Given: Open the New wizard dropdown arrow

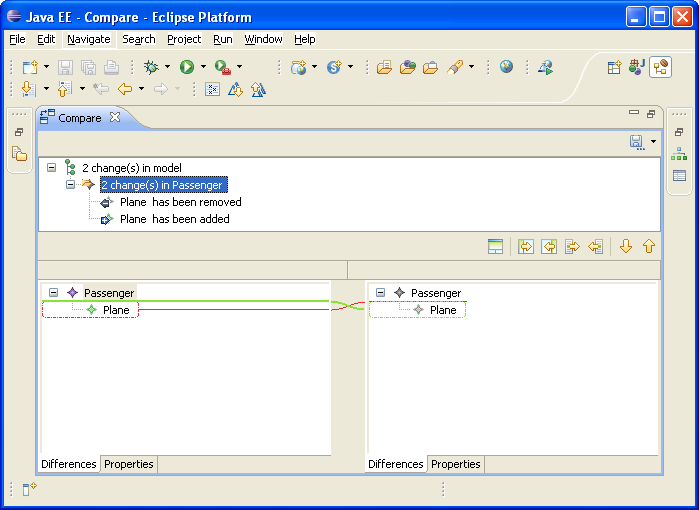Looking at the screenshot, I should pyautogui.click(x=46, y=67).
